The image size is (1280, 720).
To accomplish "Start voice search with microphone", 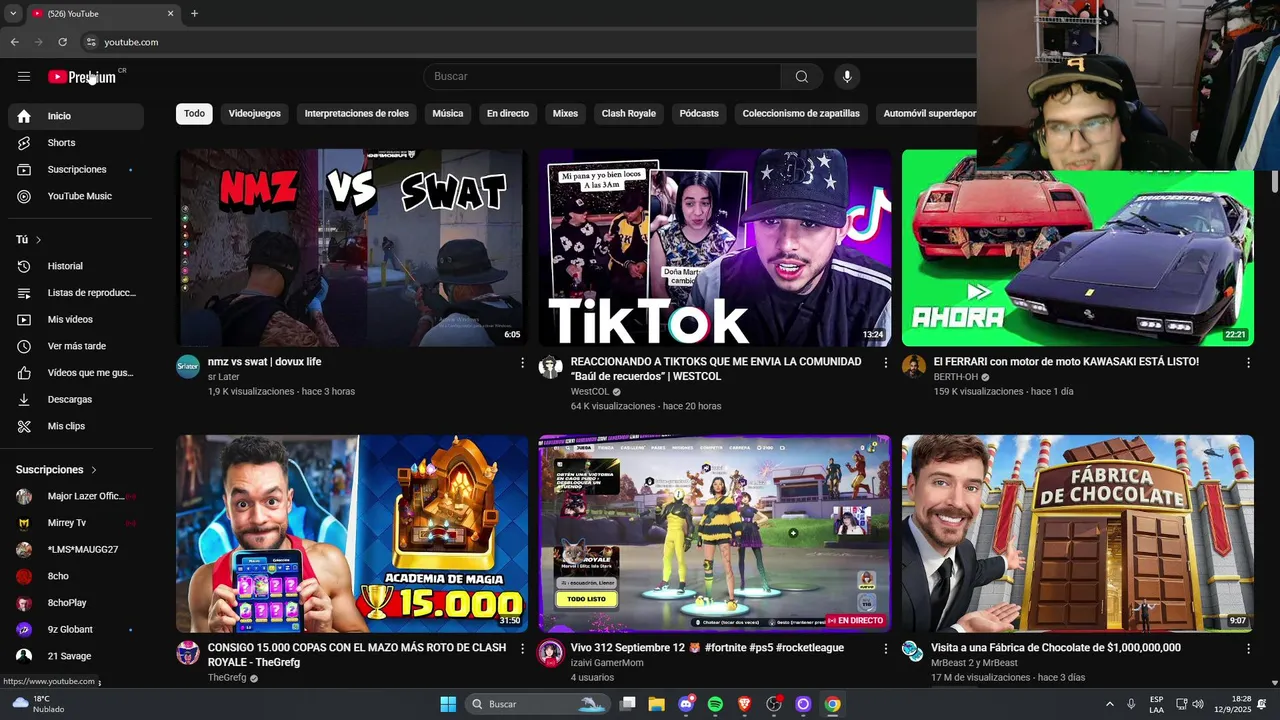I will 847,77.
